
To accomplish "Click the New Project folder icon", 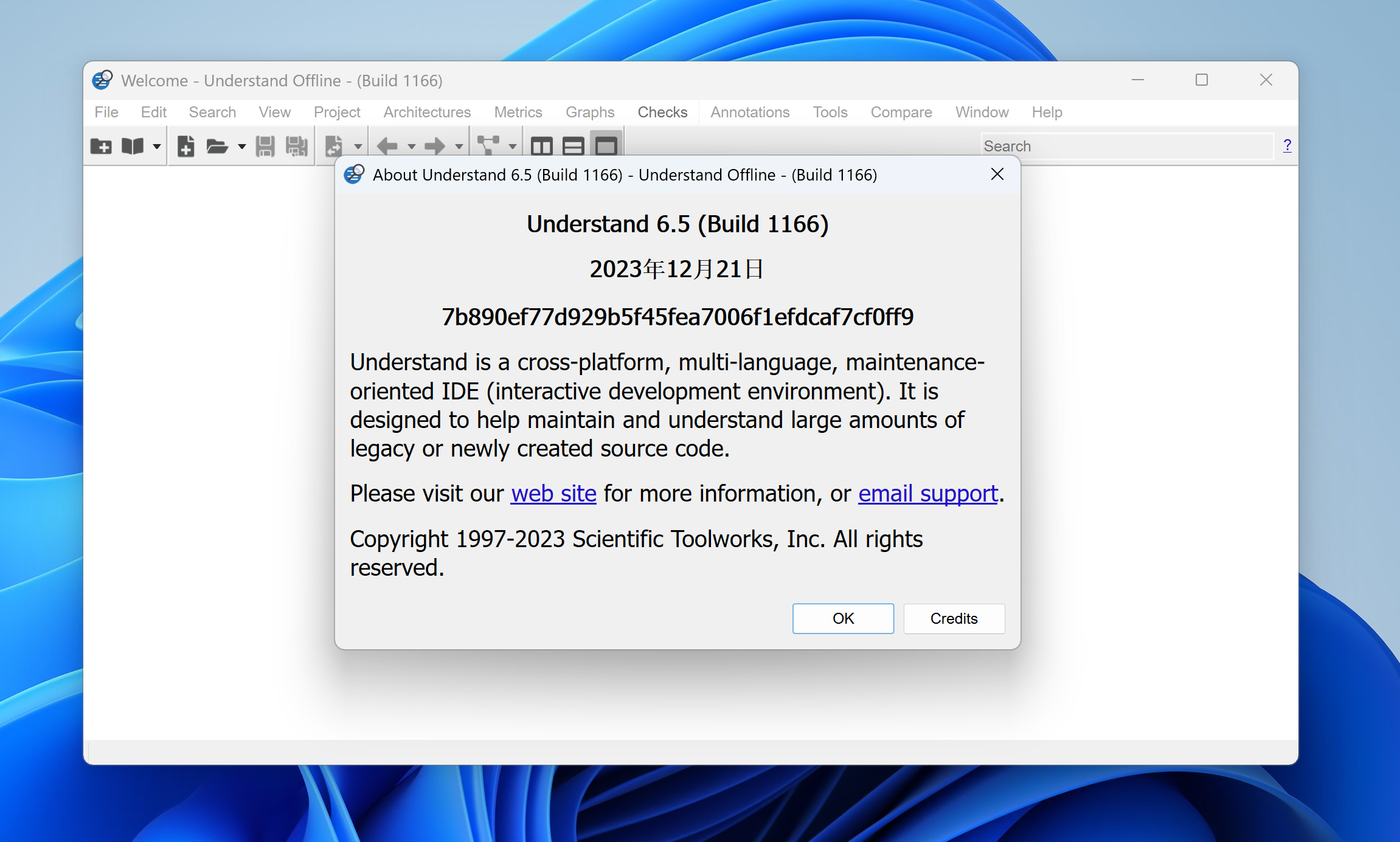I will click(x=101, y=146).
